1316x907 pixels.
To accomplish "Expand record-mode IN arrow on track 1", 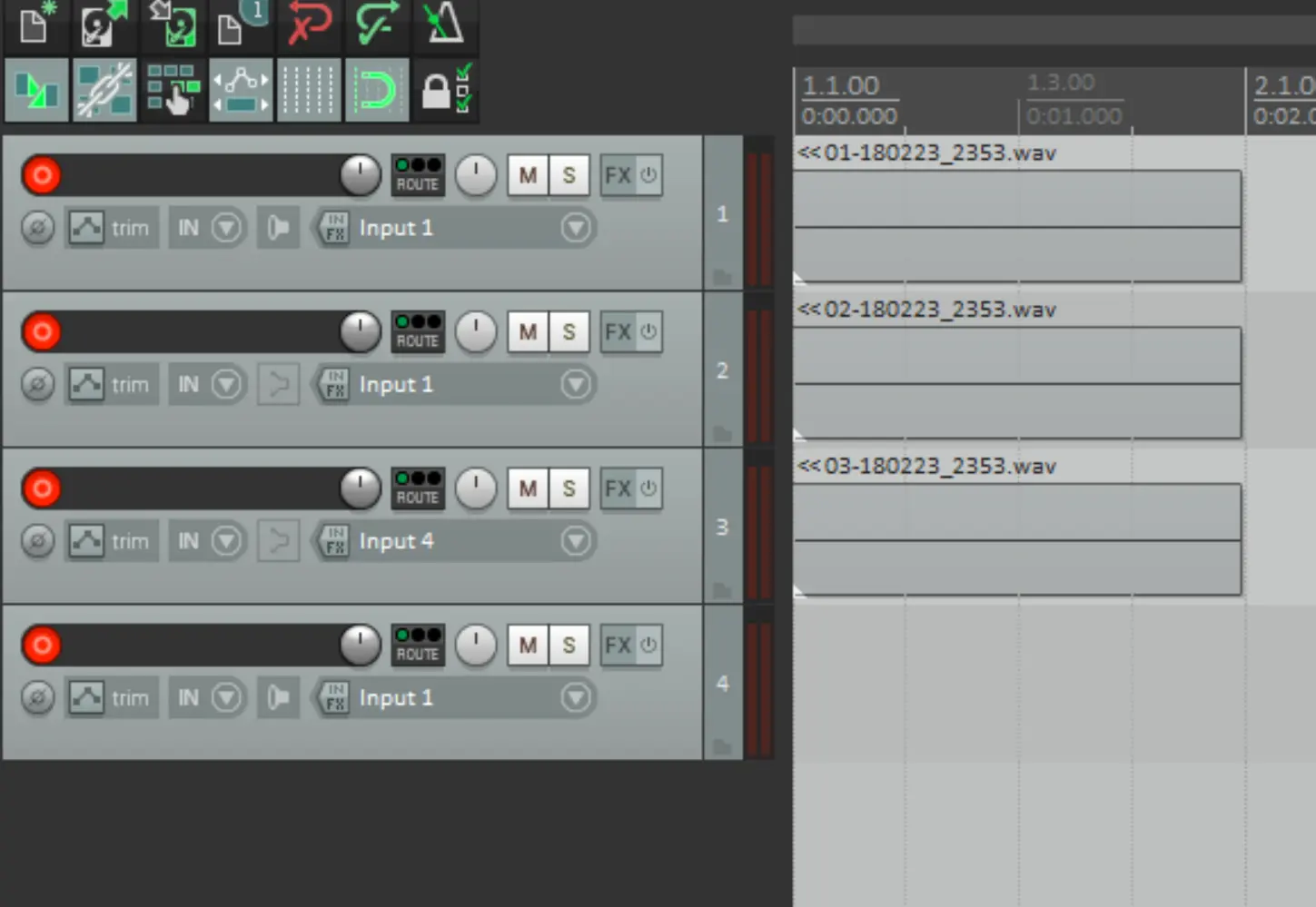I will (x=226, y=228).
